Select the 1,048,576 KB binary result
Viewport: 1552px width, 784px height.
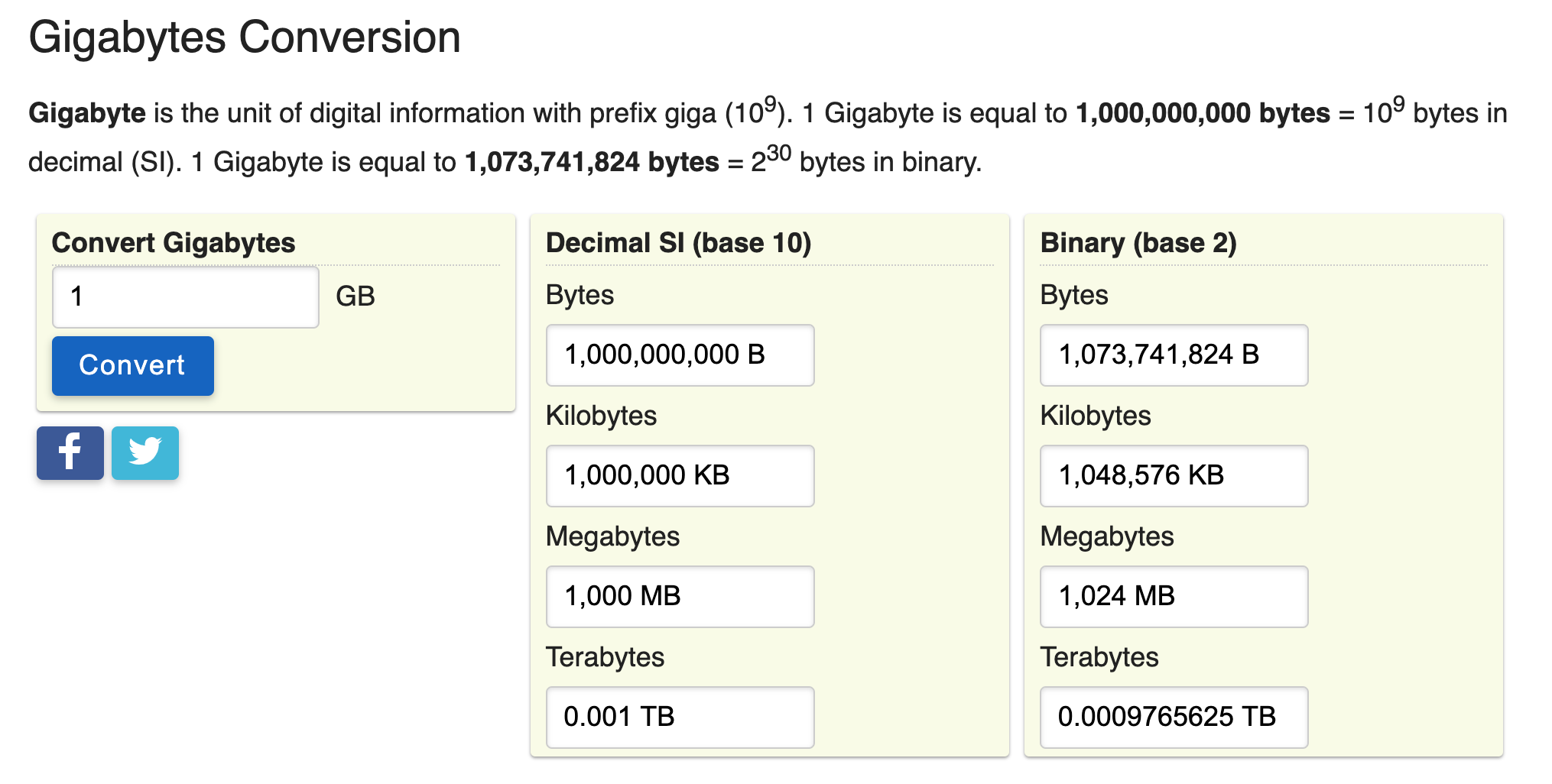pos(1173,475)
